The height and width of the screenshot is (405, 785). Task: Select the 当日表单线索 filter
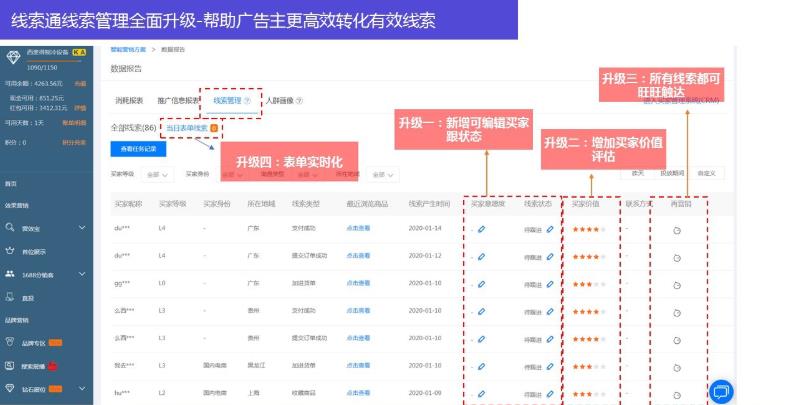click(x=187, y=128)
